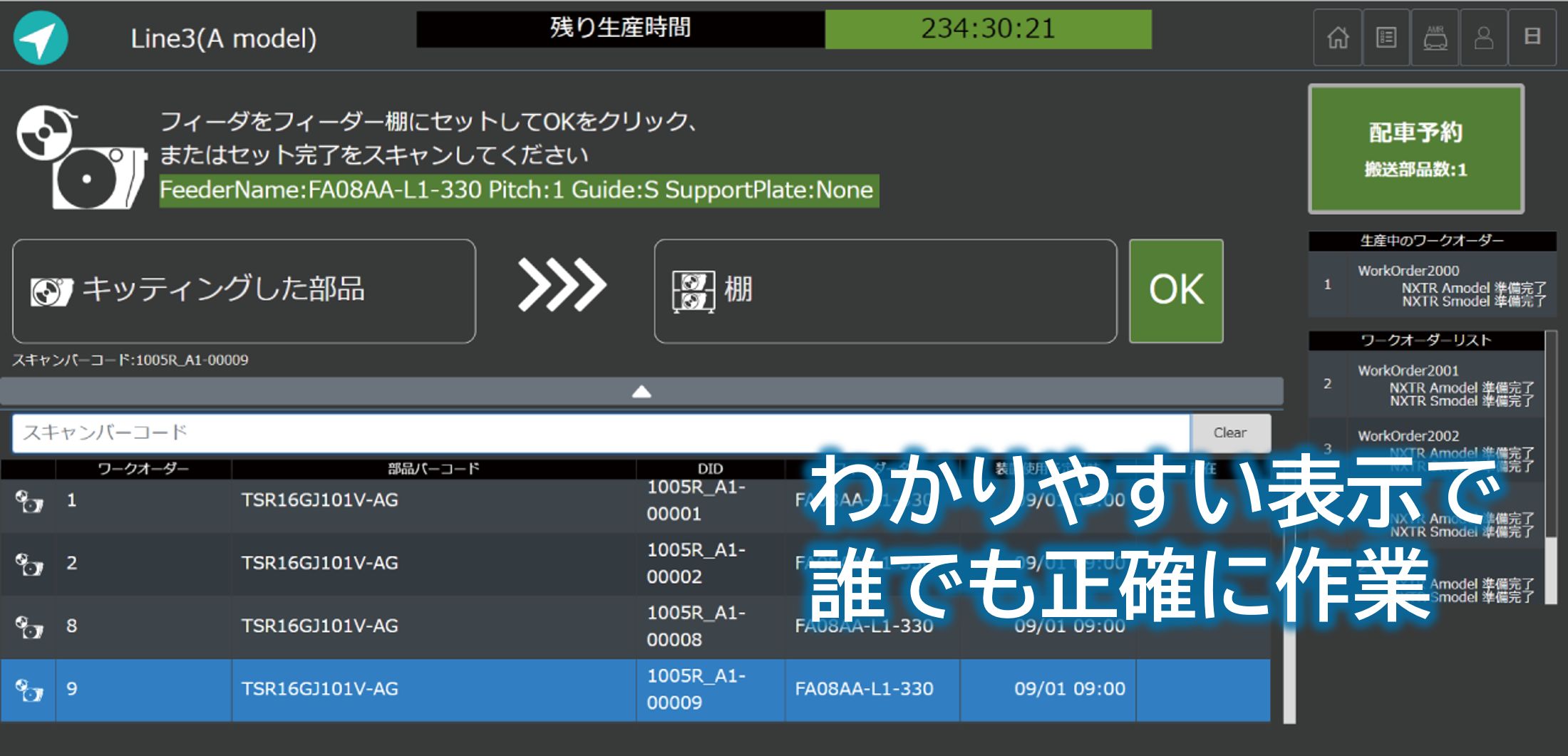Click the feeder icon in highlighted row 9
This screenshot has height=756, width=1568.
tap(29, 690)
